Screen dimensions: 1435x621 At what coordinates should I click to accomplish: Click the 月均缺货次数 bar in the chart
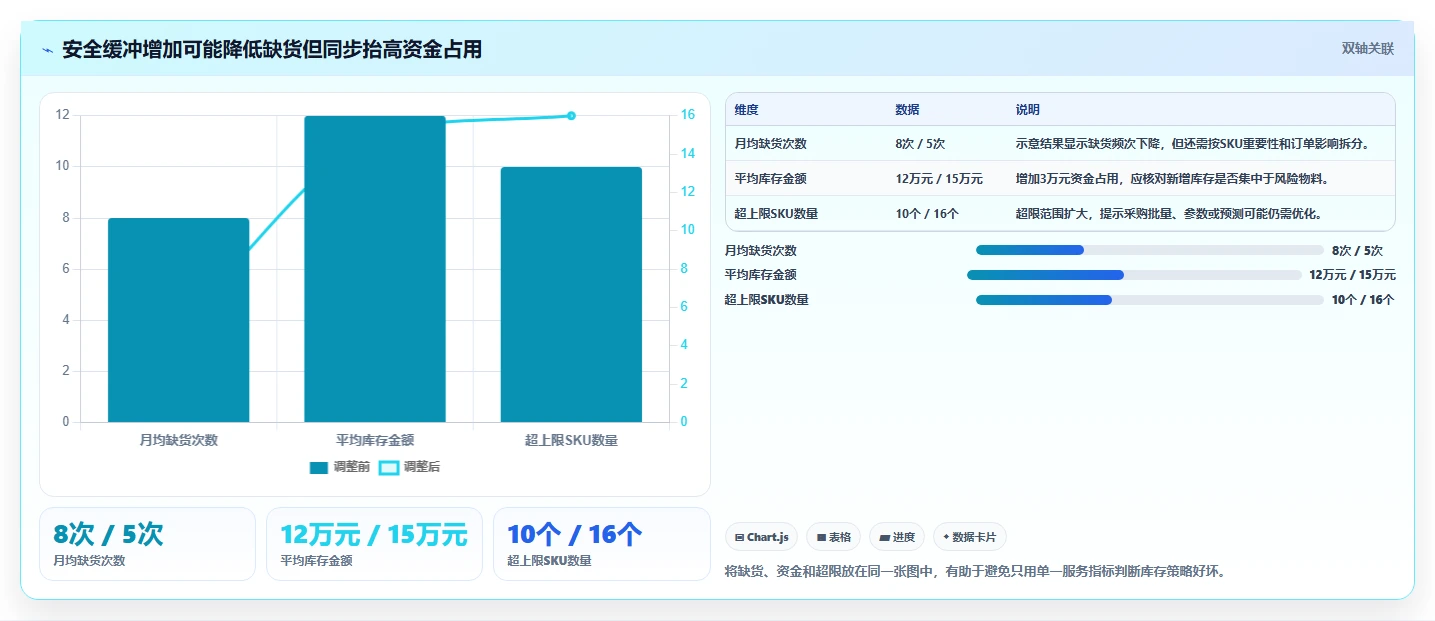(178, 320)
